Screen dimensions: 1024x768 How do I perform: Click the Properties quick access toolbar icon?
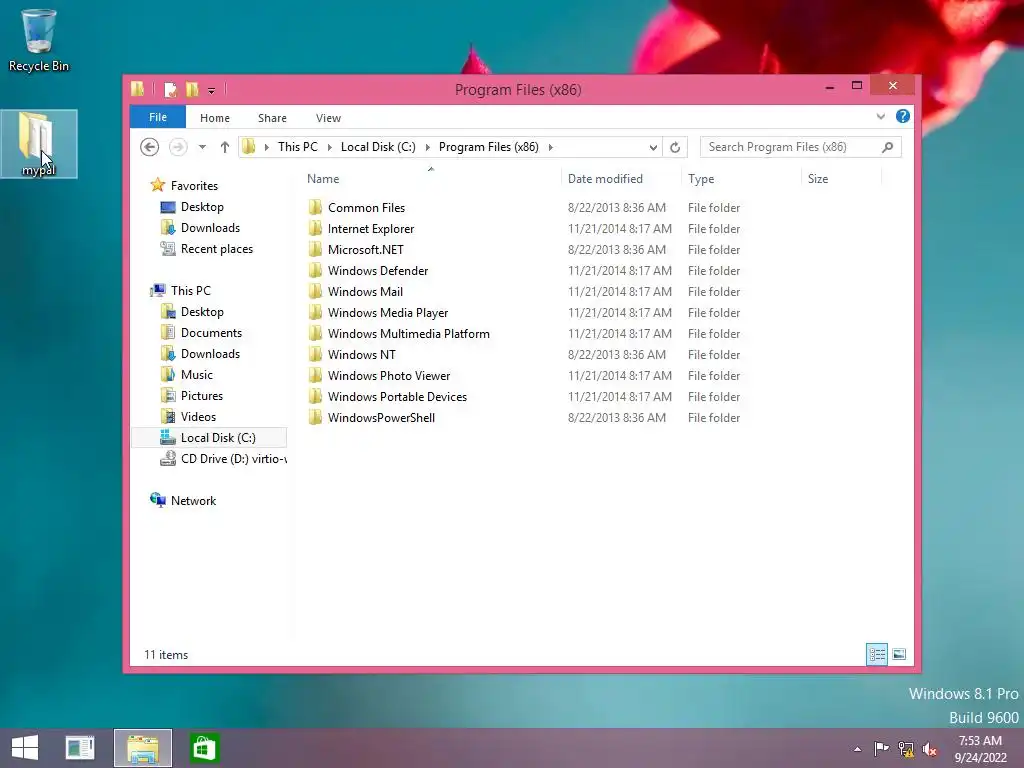[170, 89]
